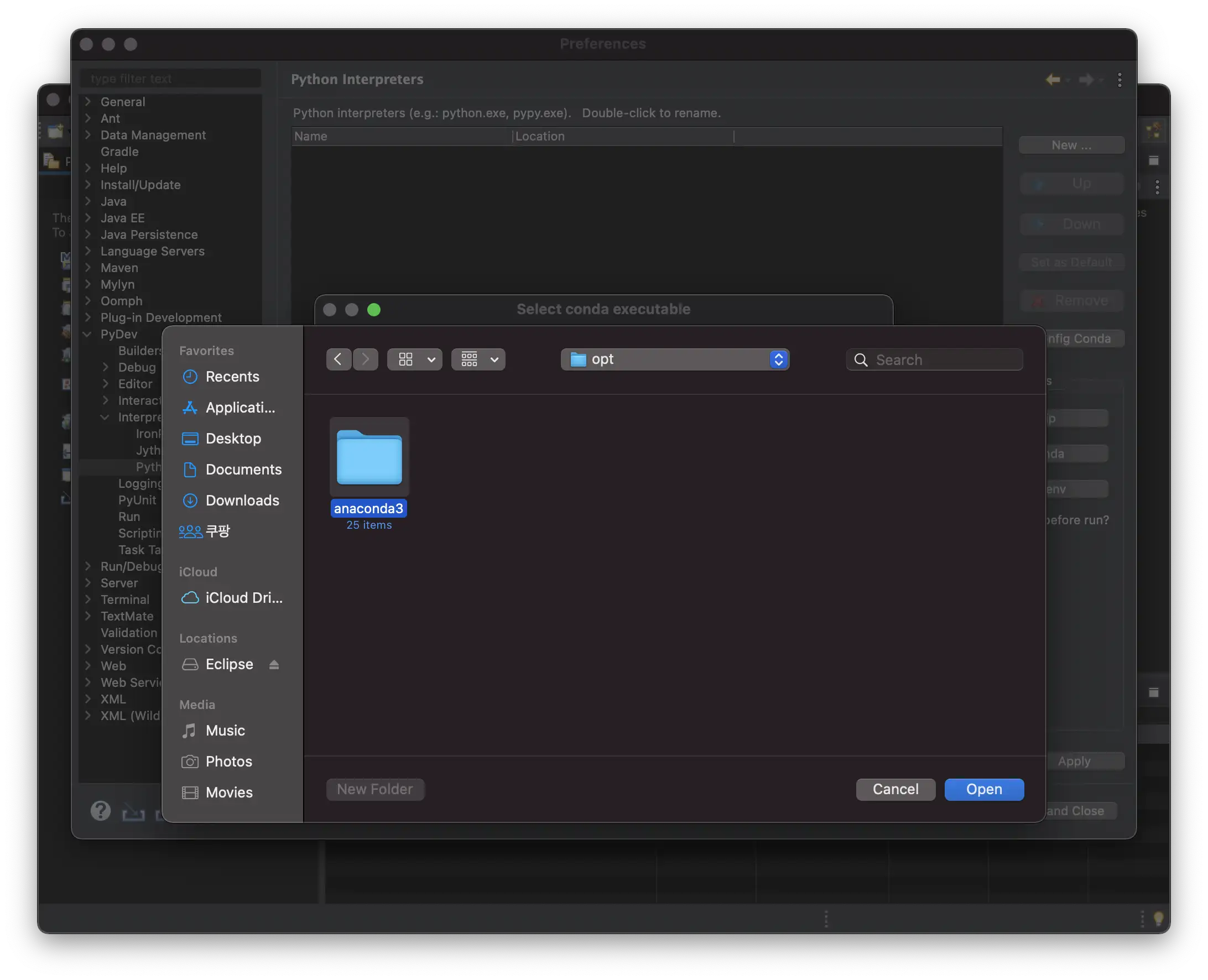Select iCloud Drive in sidebar

pos(243,598)
